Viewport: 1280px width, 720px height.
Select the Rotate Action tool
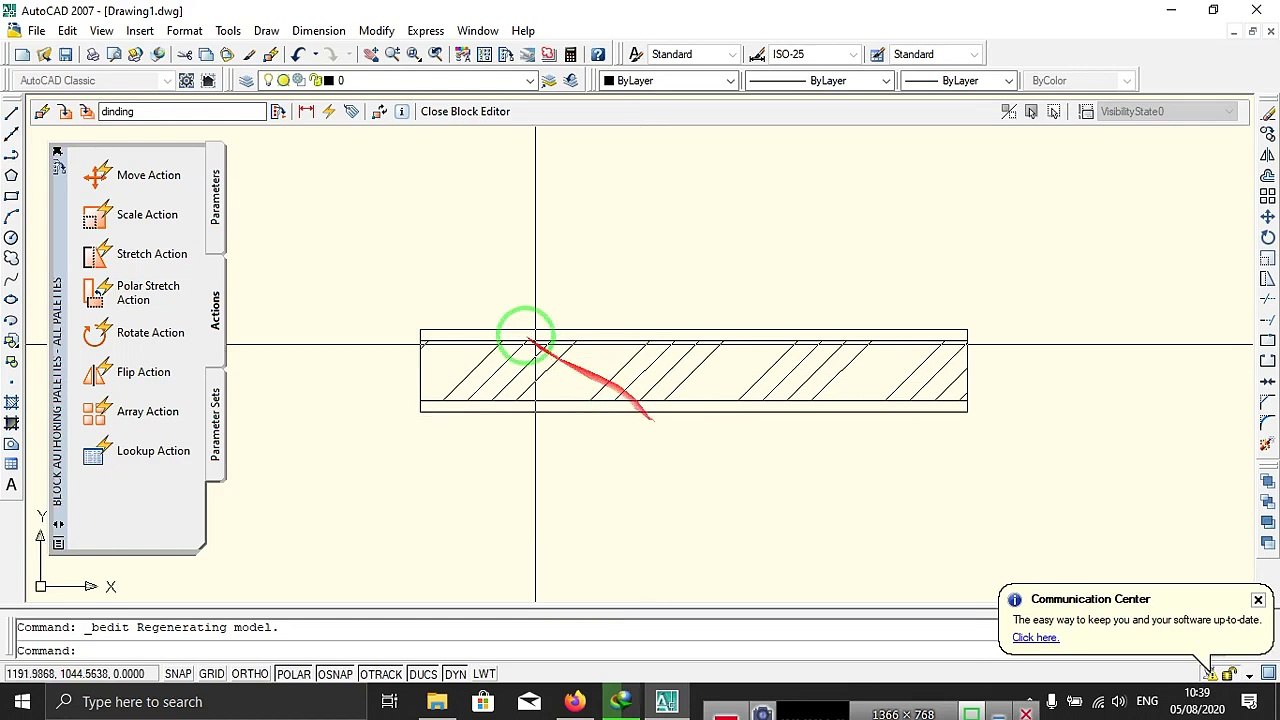[134, 333]
